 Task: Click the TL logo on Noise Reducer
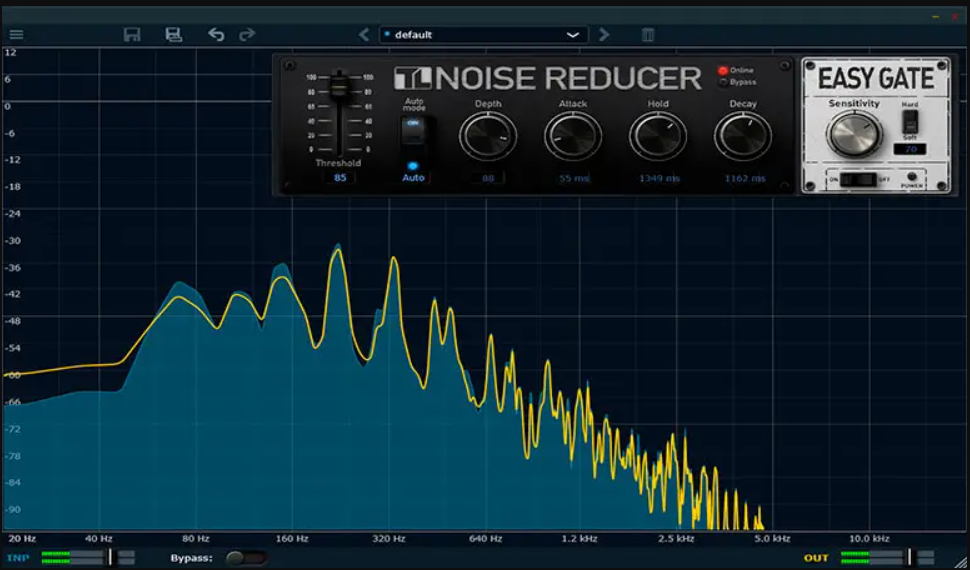click(x=414, y=79)
